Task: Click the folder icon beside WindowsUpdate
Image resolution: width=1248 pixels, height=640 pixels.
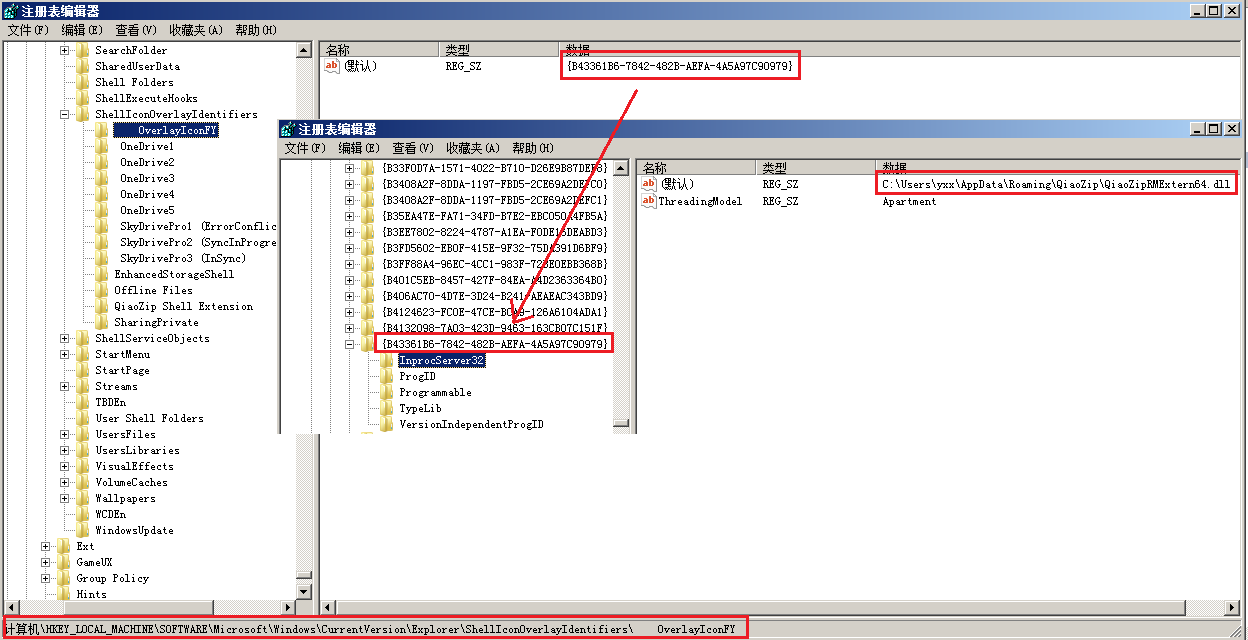Action: (x=83, y=530)
